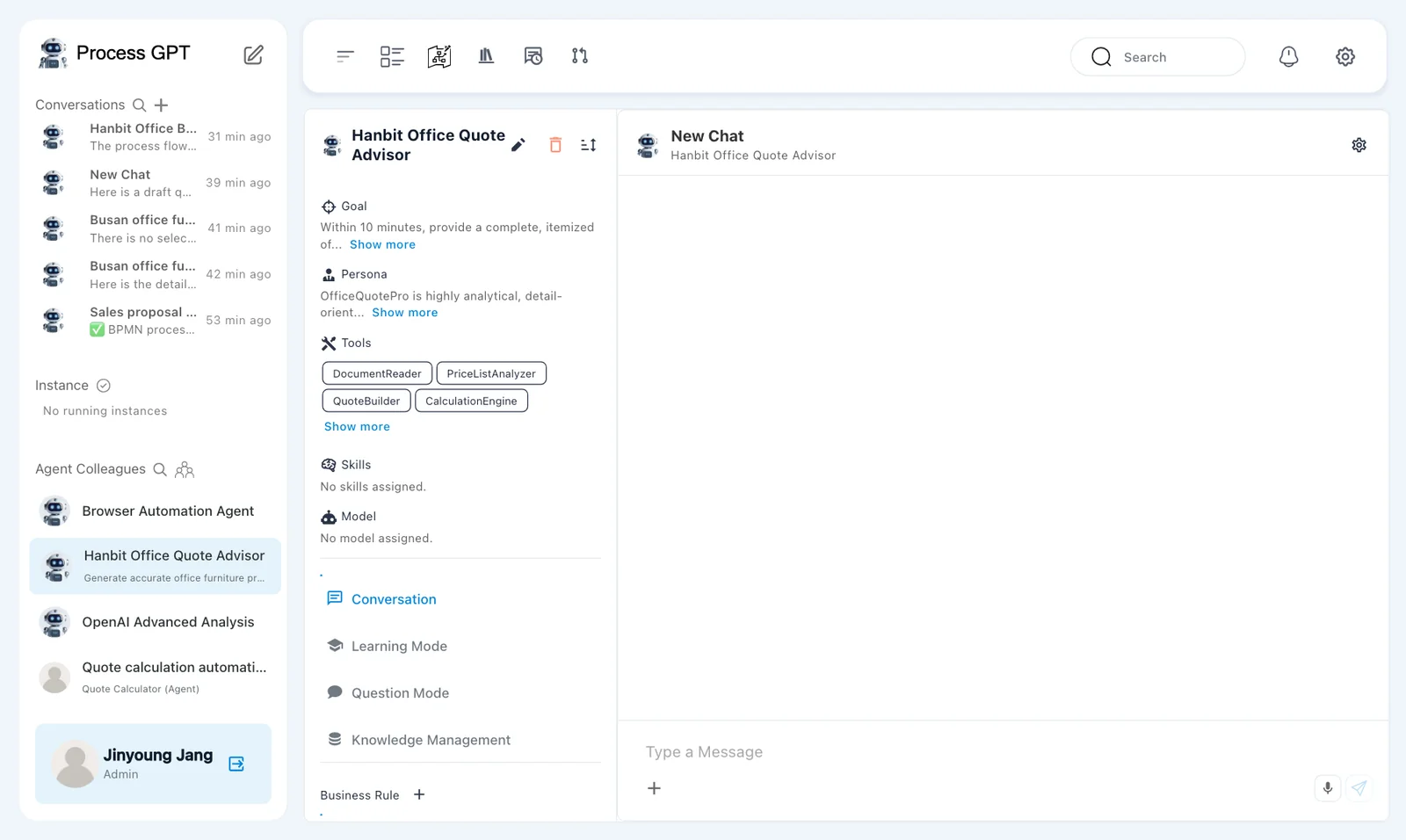Open New Chat settings gear
This screenshot has height=840, width=1406.
click(1359, 145)
